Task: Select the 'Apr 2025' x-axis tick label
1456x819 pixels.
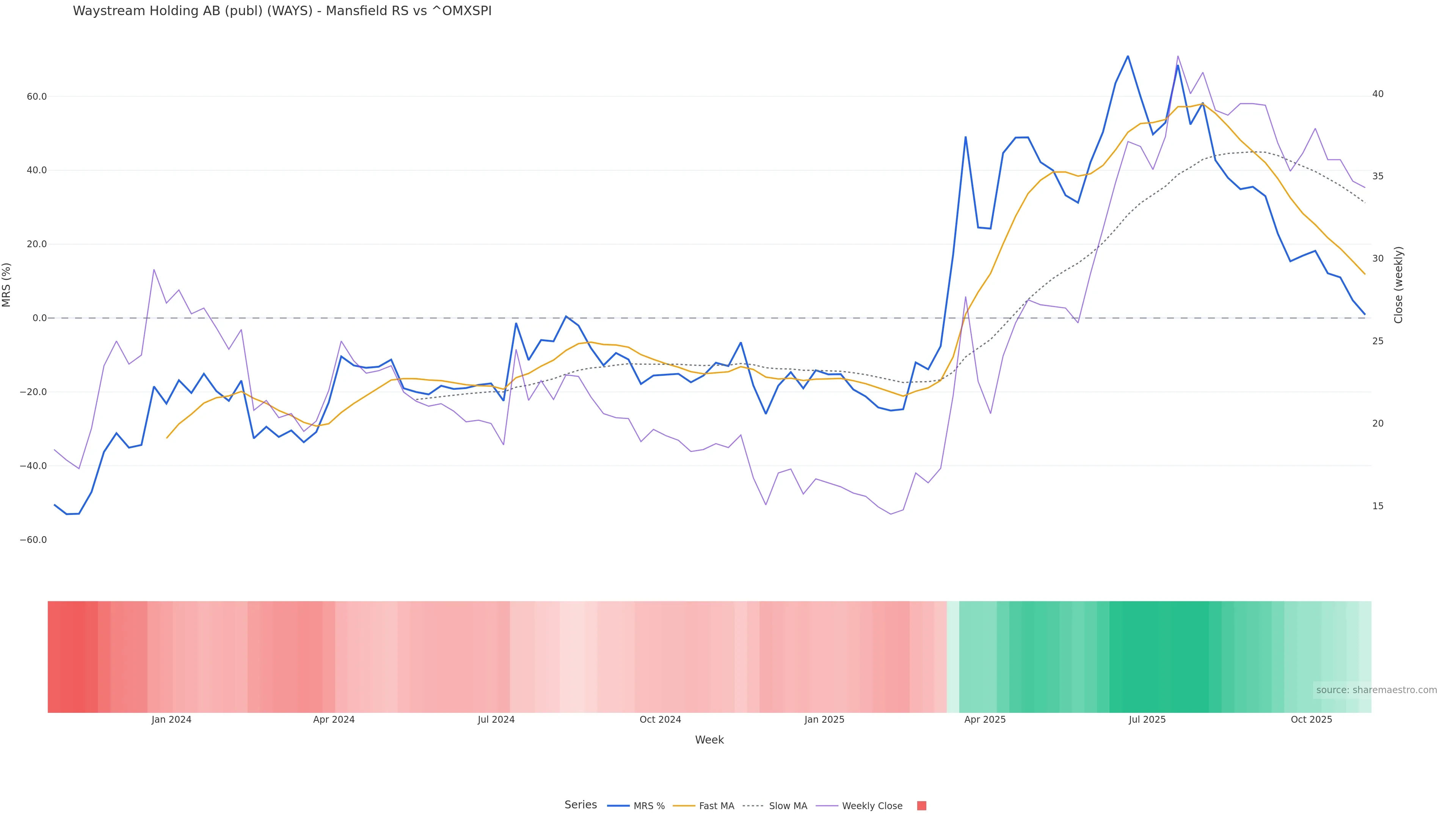Action: pos(985,720)
